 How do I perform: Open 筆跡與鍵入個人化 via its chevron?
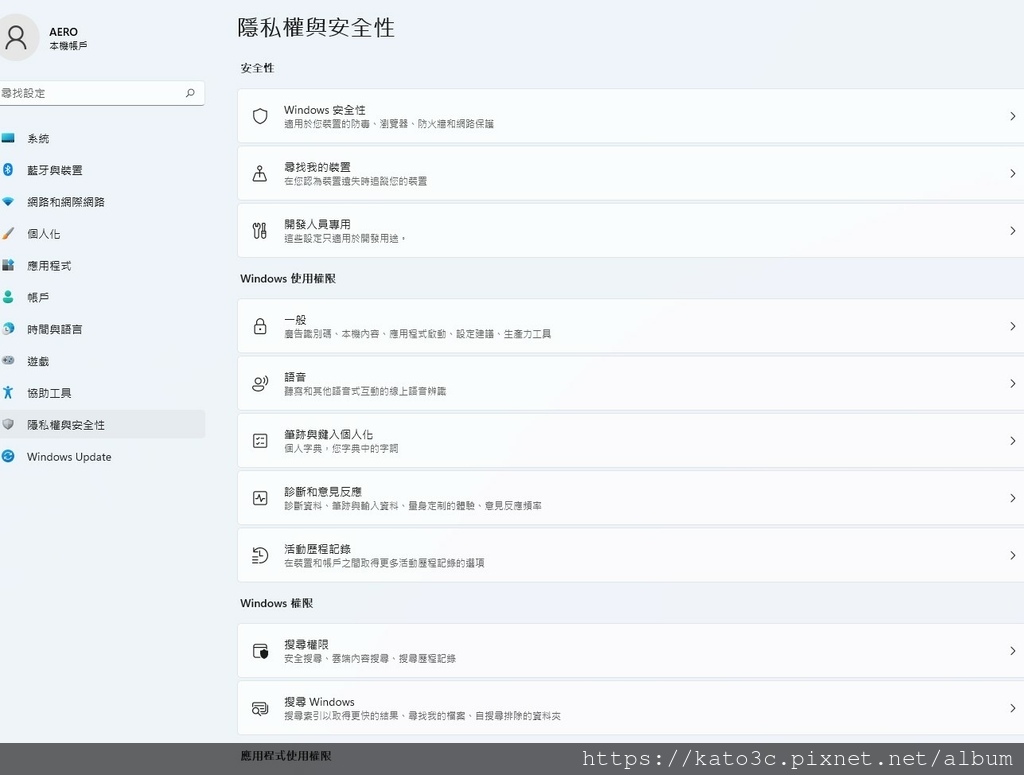tap(1012, 441)
